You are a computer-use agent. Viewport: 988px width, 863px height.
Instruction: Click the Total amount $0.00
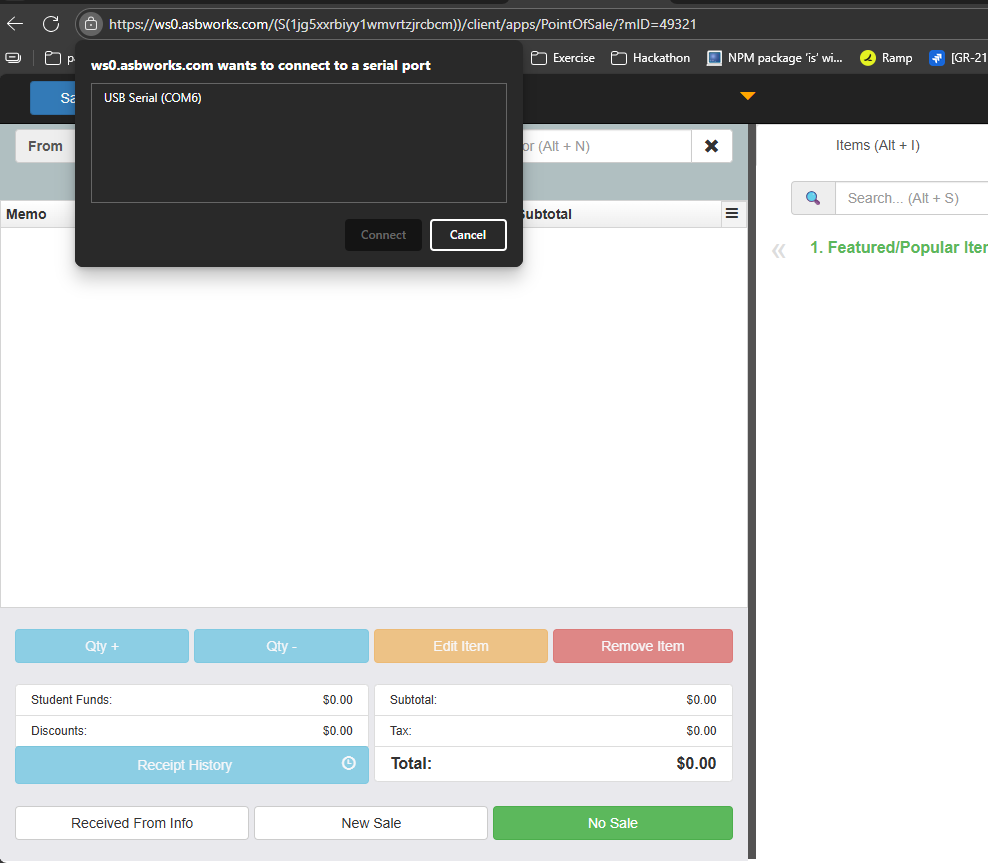coord(696,763)
